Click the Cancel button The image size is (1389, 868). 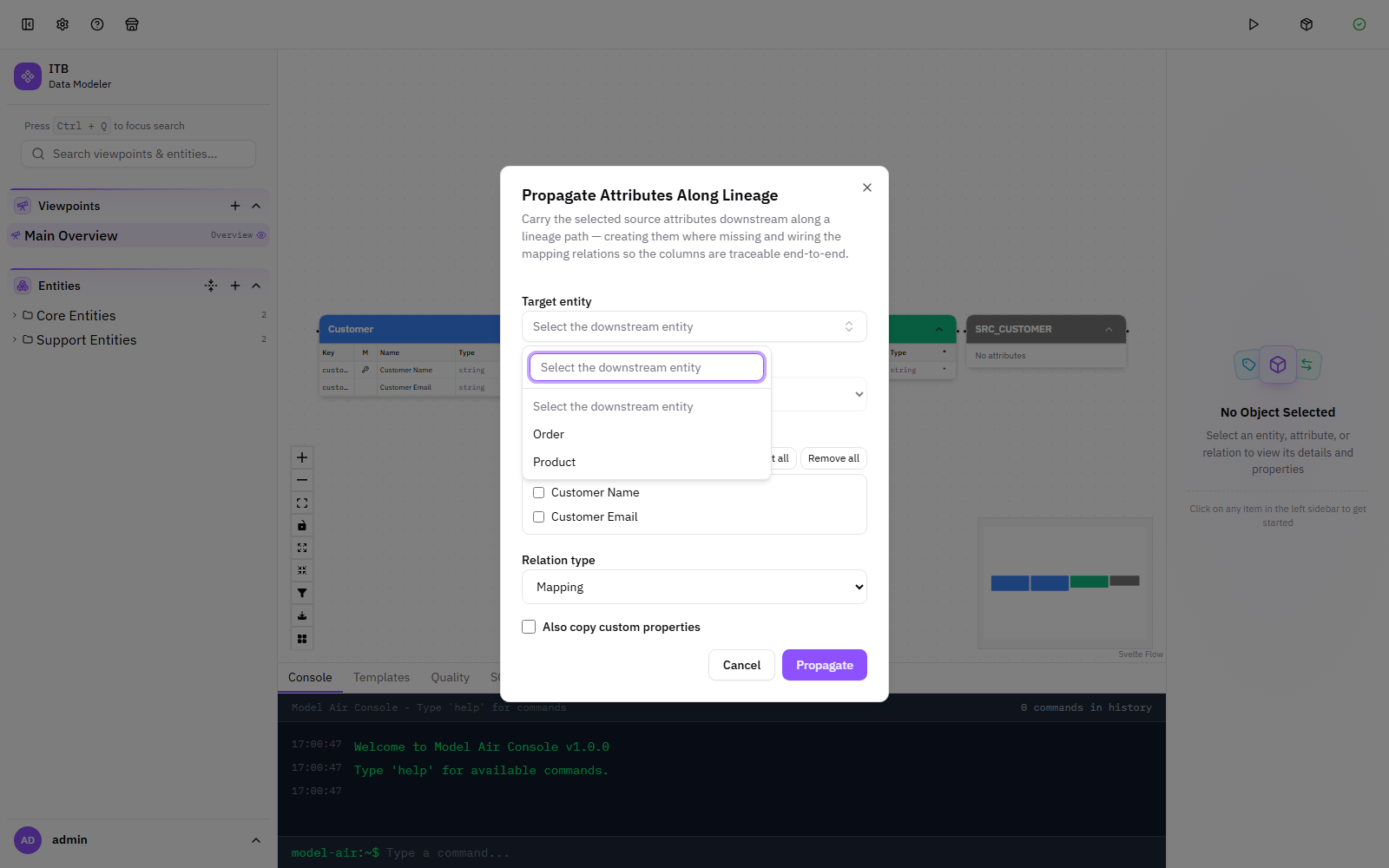741,665
